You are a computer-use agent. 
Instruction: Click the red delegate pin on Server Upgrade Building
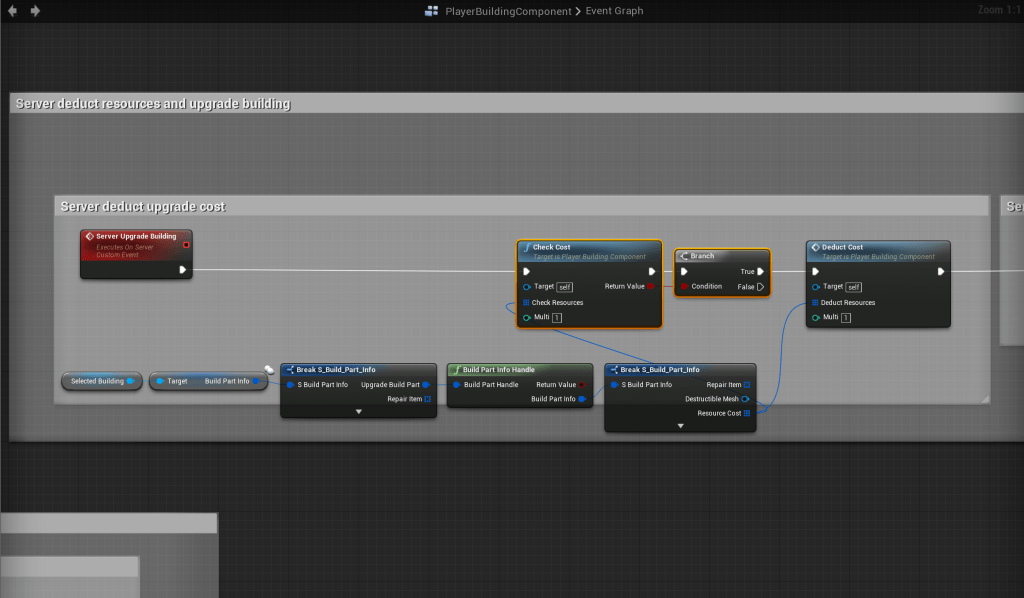[x=186, y=244]
